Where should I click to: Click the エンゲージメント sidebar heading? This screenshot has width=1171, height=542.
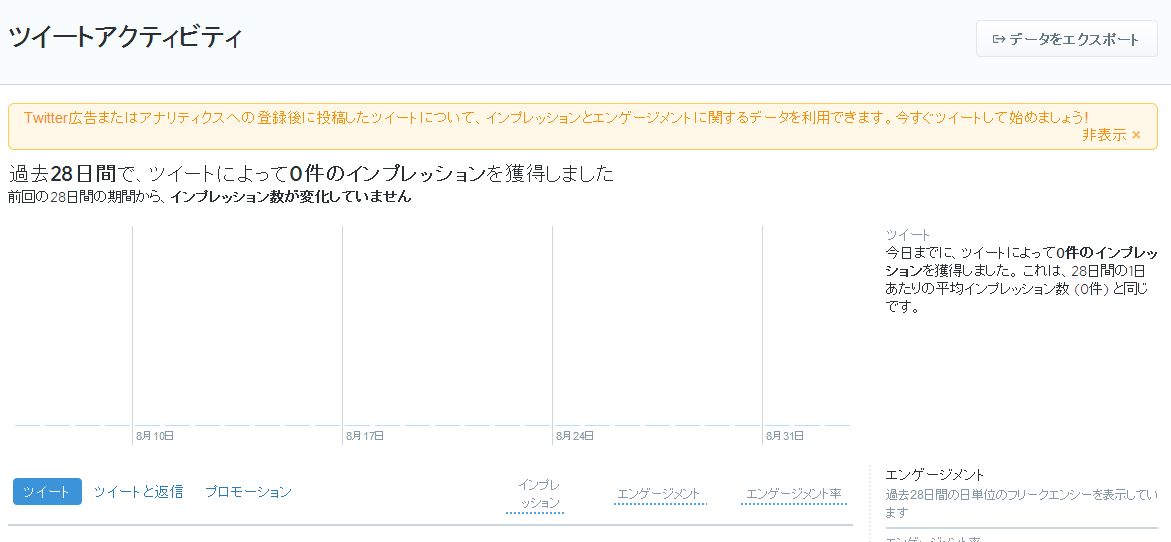(934, 474)
